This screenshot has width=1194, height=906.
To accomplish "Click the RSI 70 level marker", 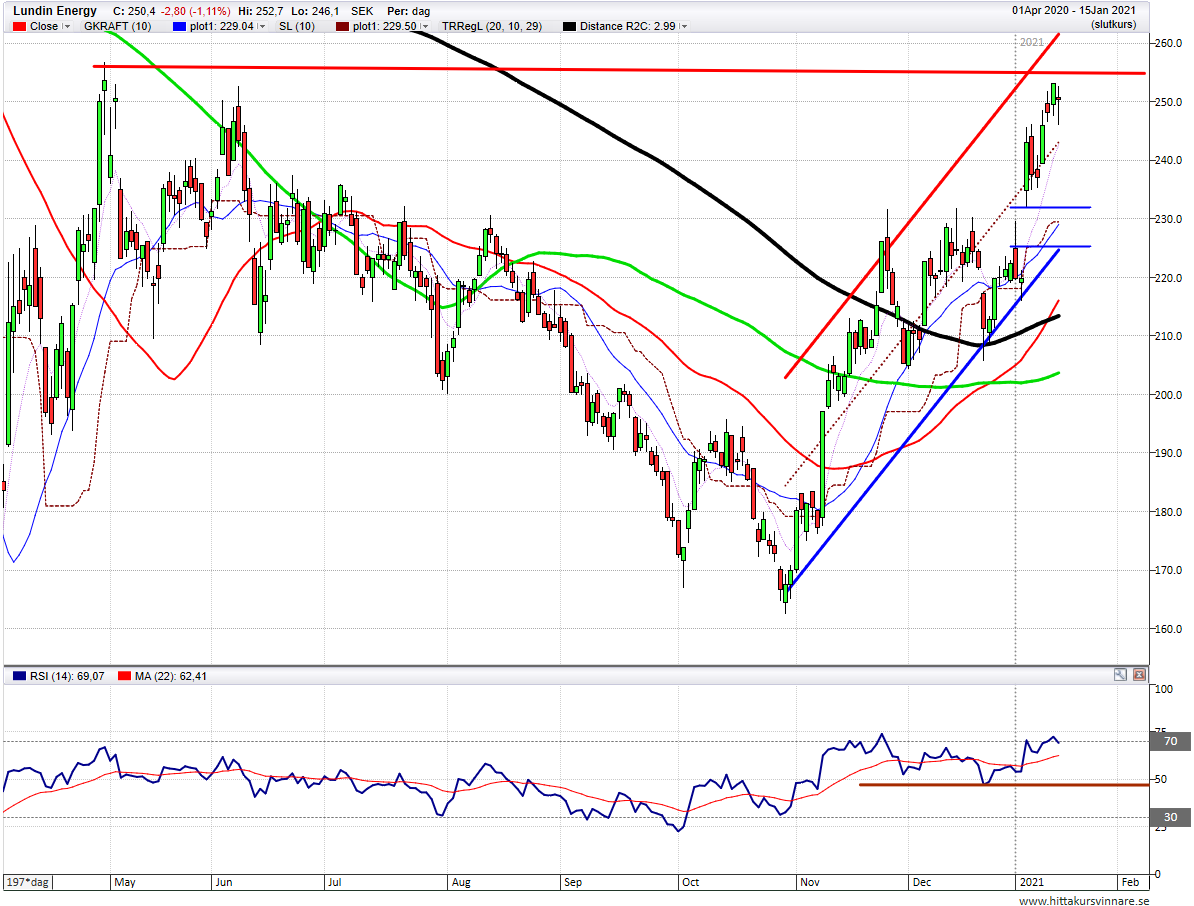I will click(1170, 742).
